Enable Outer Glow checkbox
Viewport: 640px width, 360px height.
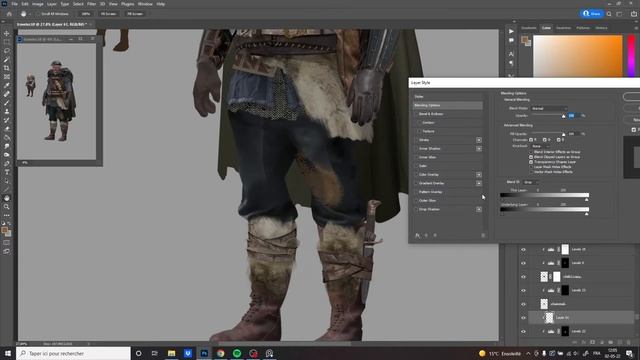tap(416, 201)
